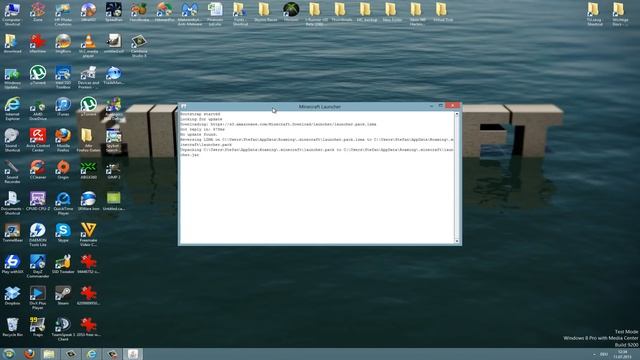The image size is (640, 360).
Task: Open the VLC media player desktop icon
Action: [88, 45]
